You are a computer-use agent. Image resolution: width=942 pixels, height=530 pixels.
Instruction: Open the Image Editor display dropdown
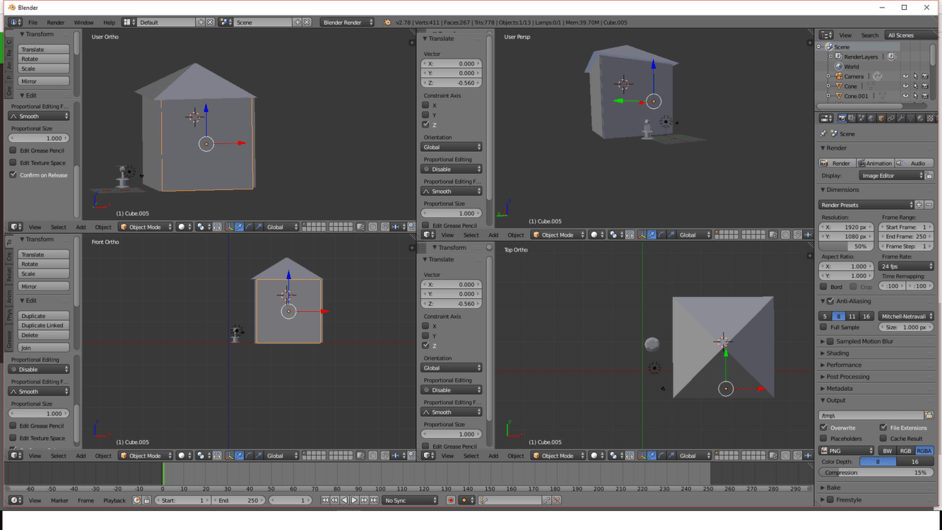(891, 176)
